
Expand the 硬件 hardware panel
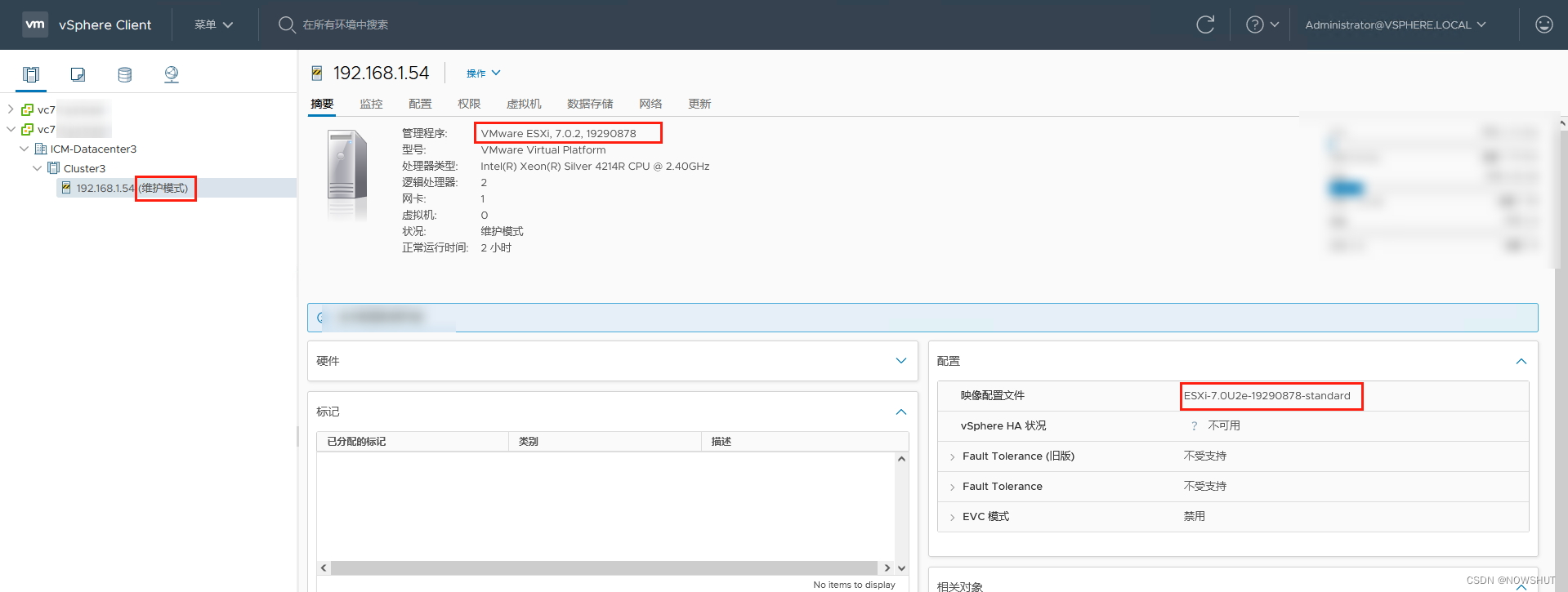(x=901, y=361)
